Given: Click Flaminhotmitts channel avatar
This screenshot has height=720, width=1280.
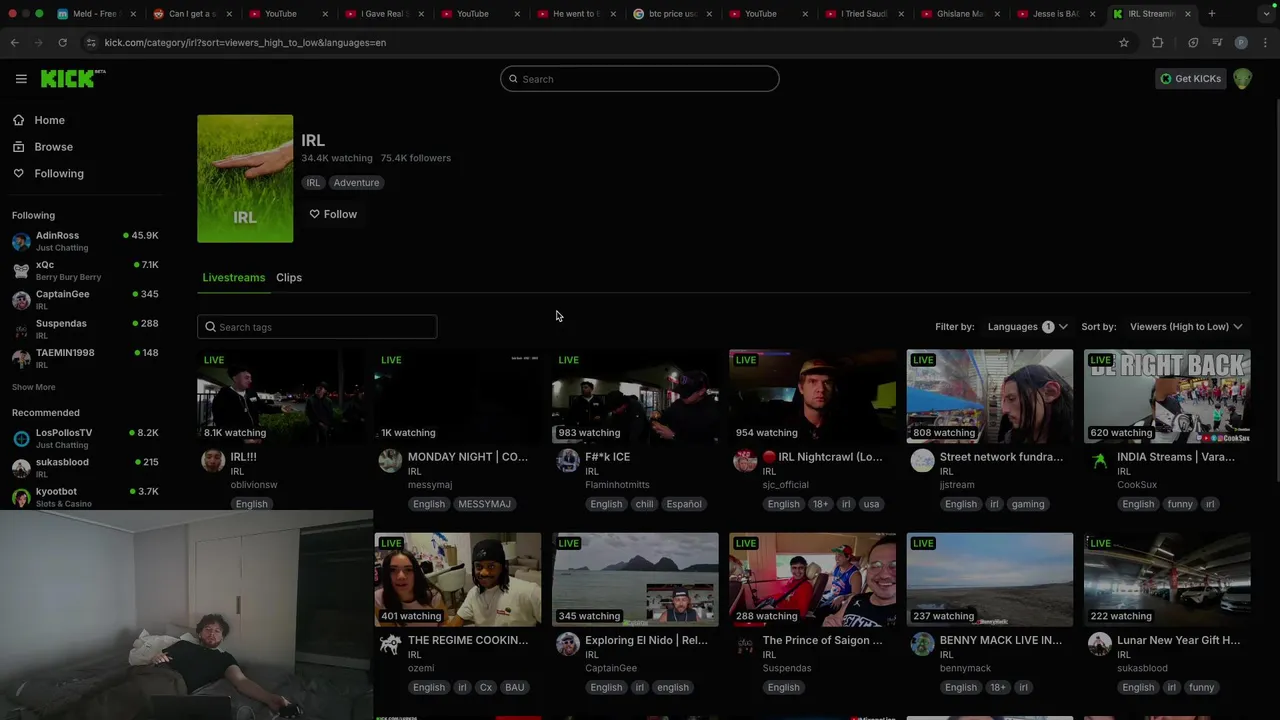Looking at the screenshot, I should [568, 460].
